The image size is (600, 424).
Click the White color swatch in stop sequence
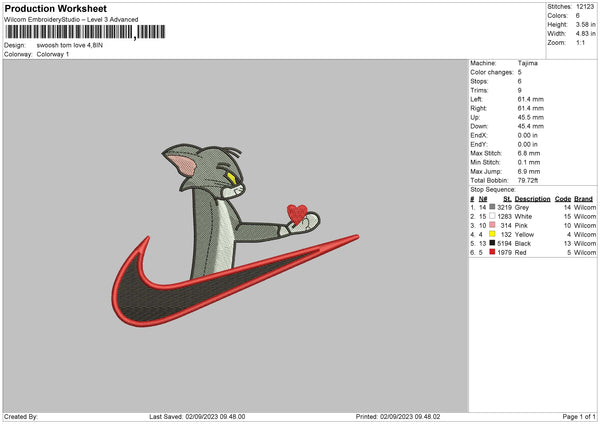[492, 216]
